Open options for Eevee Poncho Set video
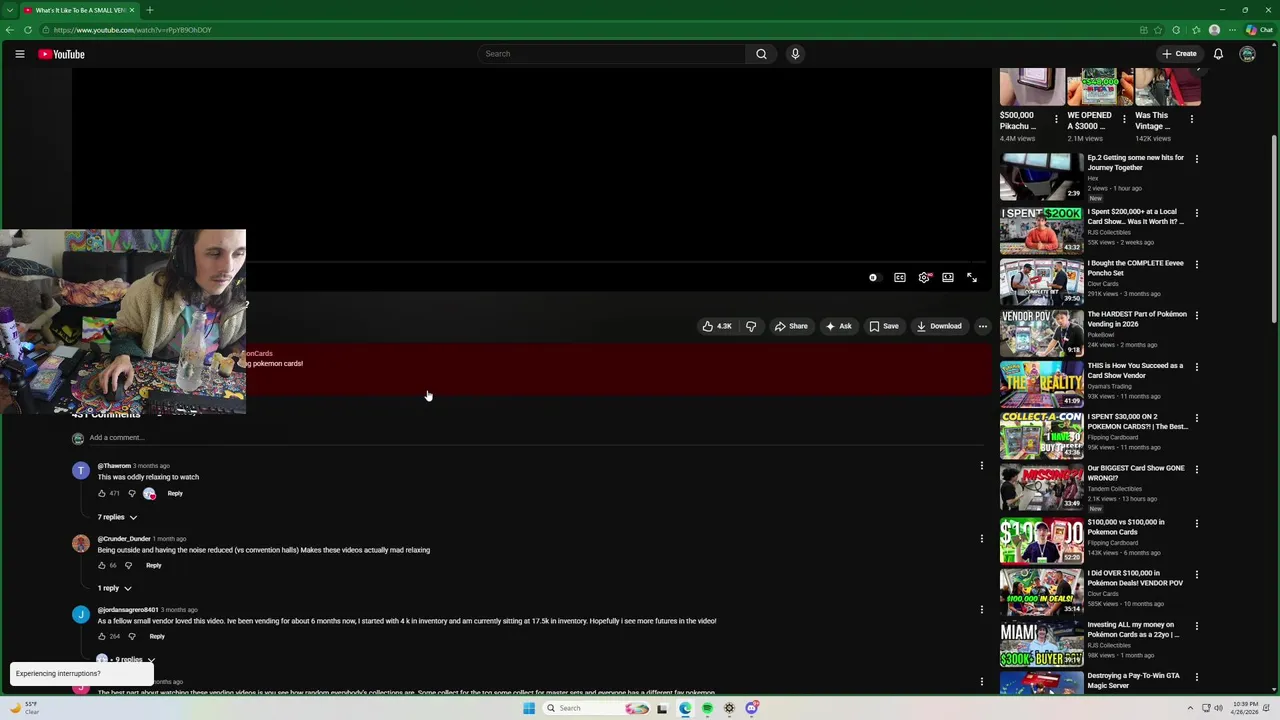Screen dimensions: 1280x720 (1196, 265)
